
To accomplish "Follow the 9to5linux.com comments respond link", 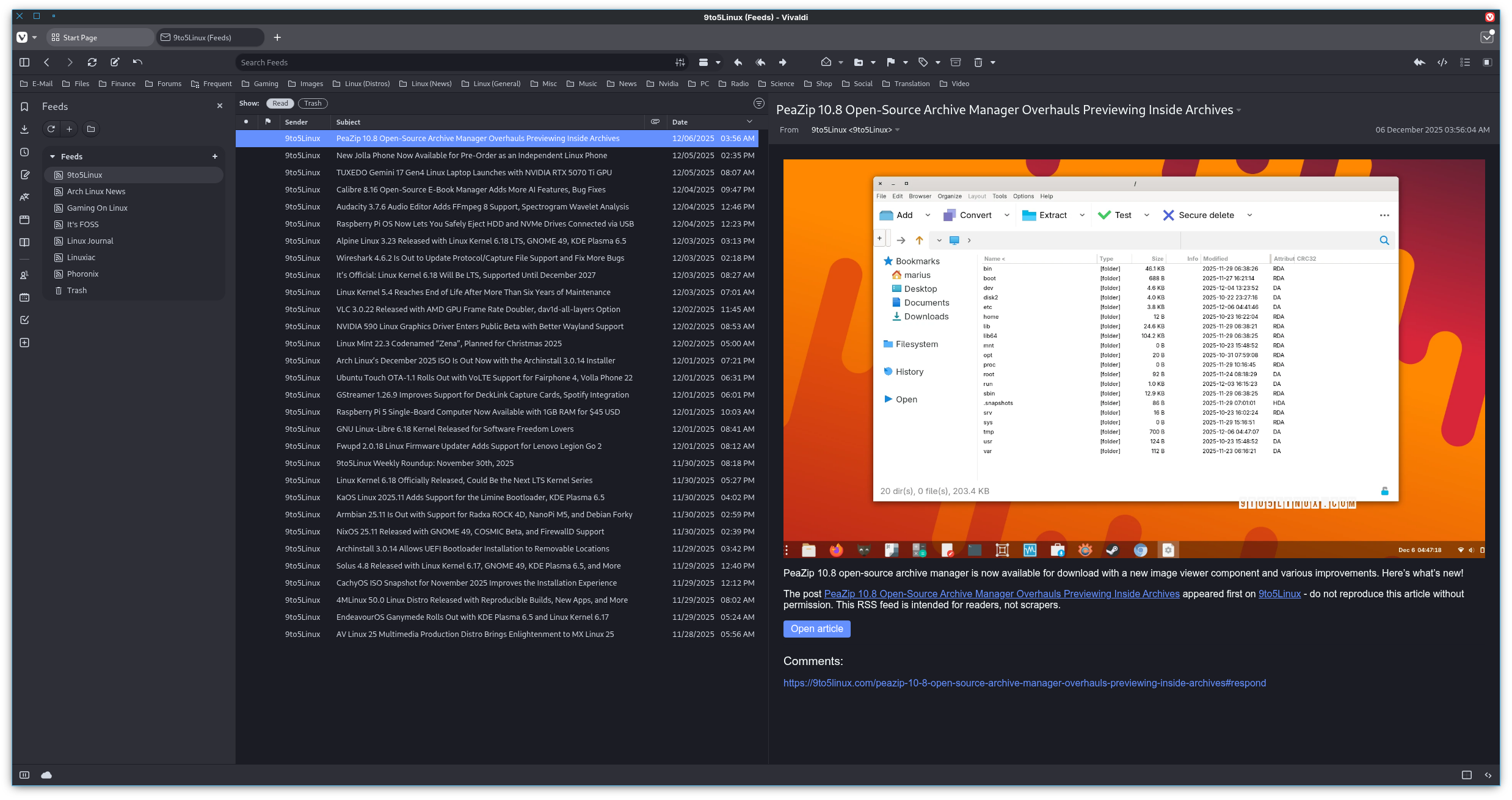I will [x=1024, y=683].
